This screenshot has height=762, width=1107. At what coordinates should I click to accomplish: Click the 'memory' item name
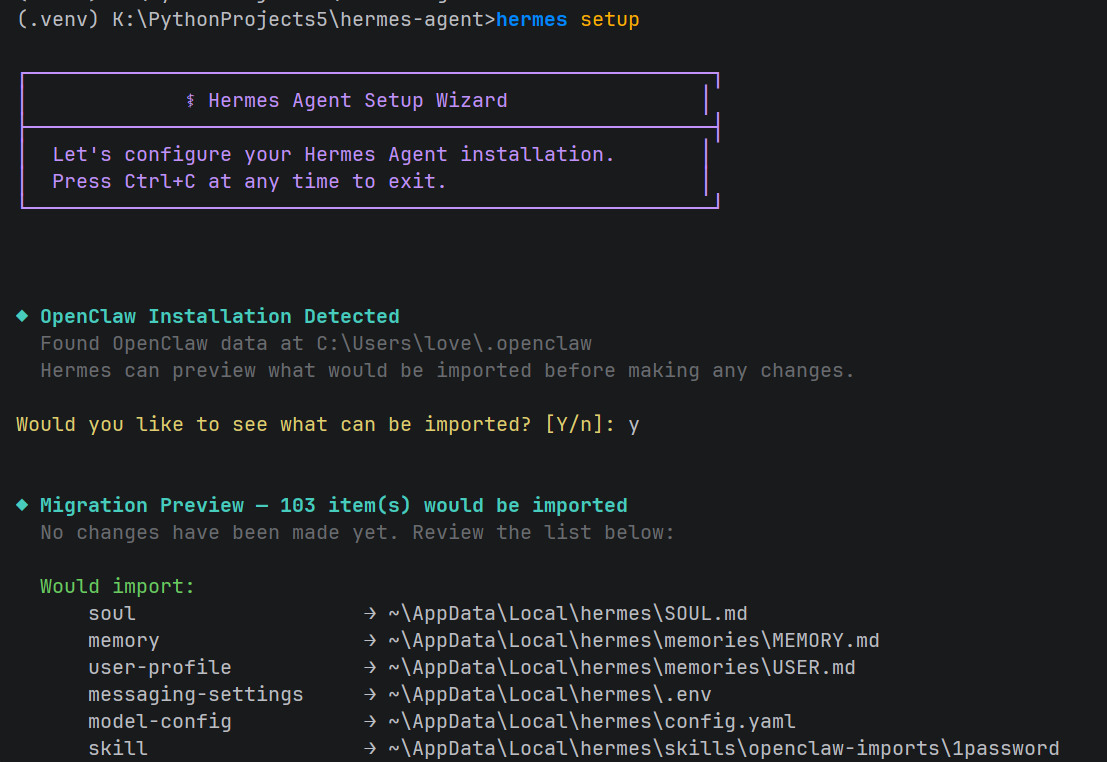click(124, 641)
